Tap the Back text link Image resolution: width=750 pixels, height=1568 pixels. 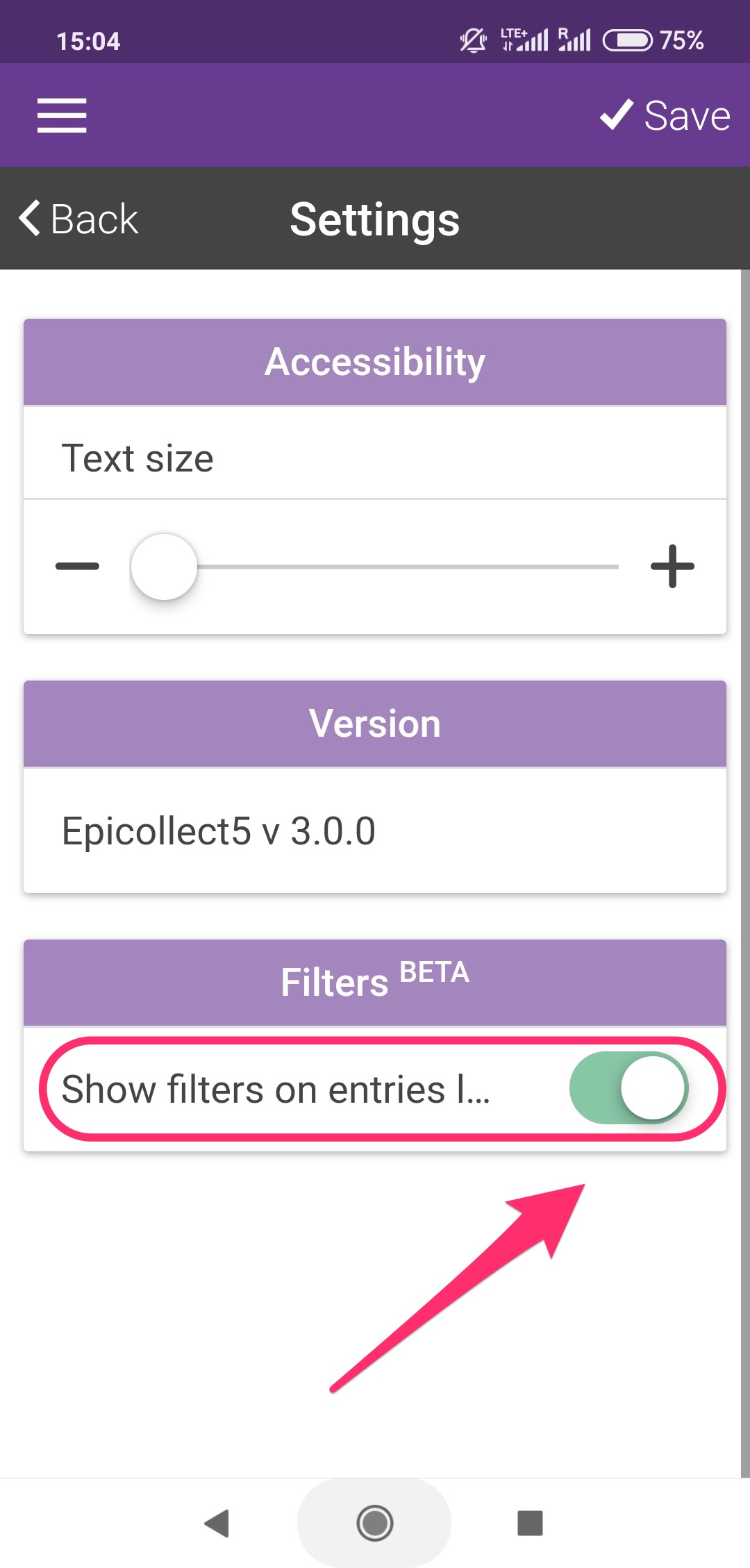click(x=94, y=219)
